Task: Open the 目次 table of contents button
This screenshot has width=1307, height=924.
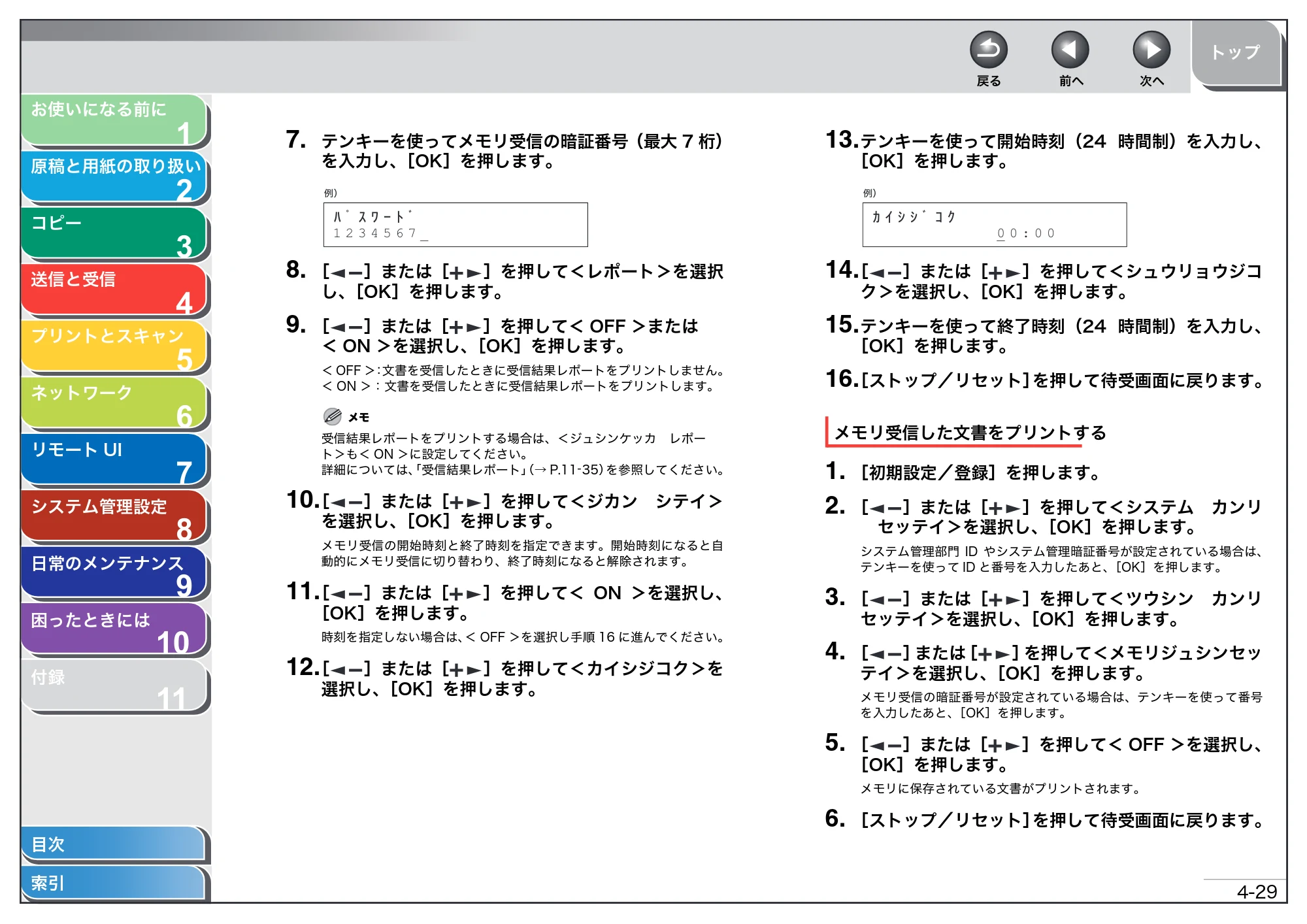Action: pos(114,844)
